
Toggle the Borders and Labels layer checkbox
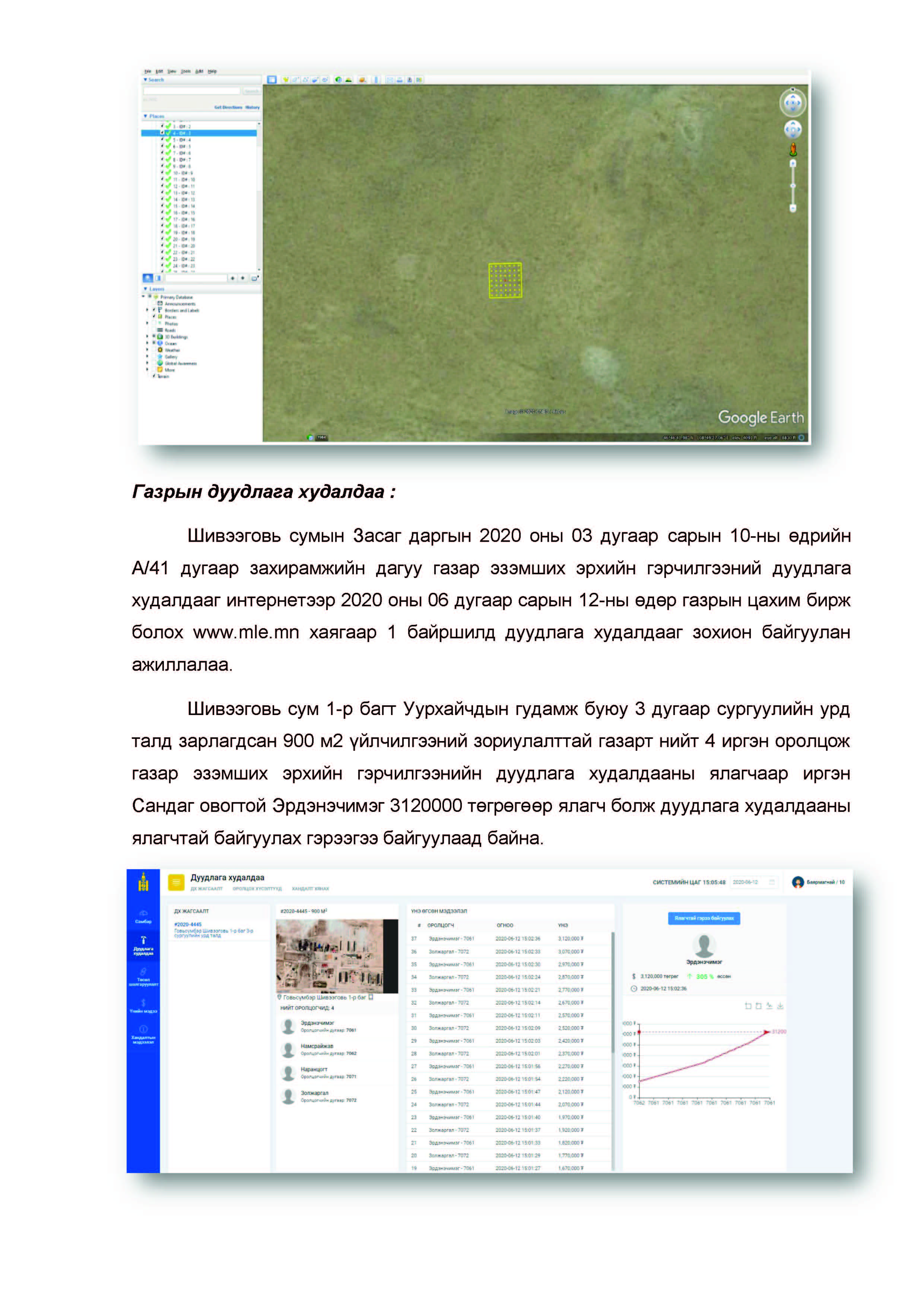154,310
